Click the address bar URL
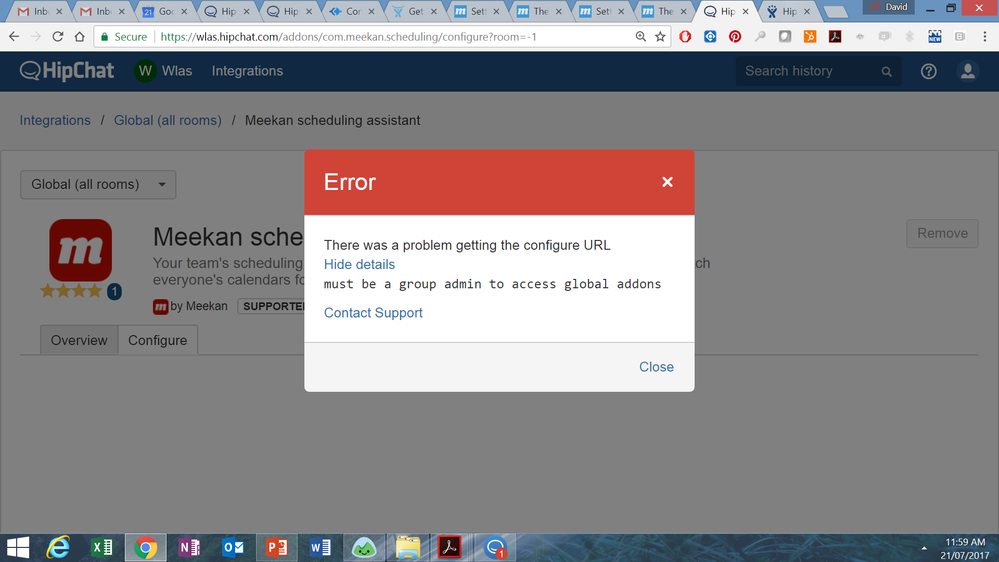The image size is (999, 562). coord(349,37)
